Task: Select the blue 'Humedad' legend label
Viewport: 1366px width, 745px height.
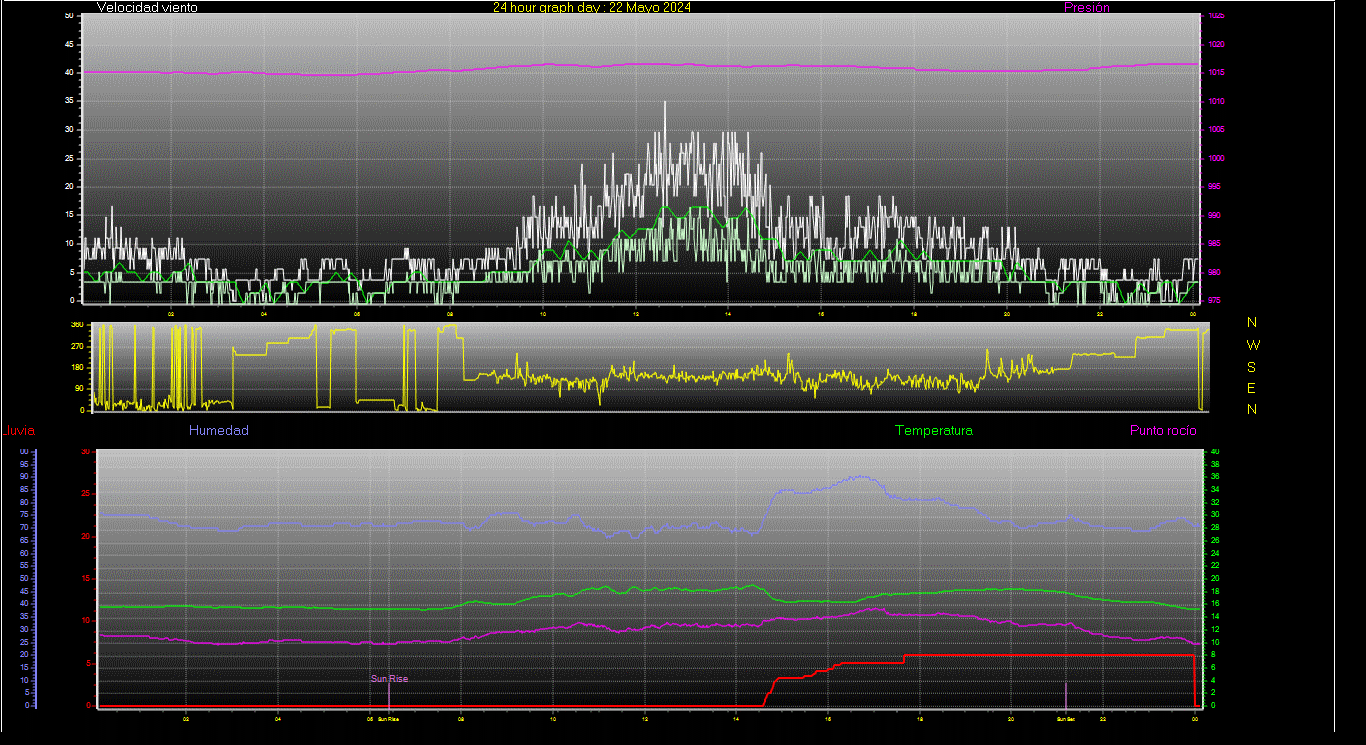Action: pos(219,431)
